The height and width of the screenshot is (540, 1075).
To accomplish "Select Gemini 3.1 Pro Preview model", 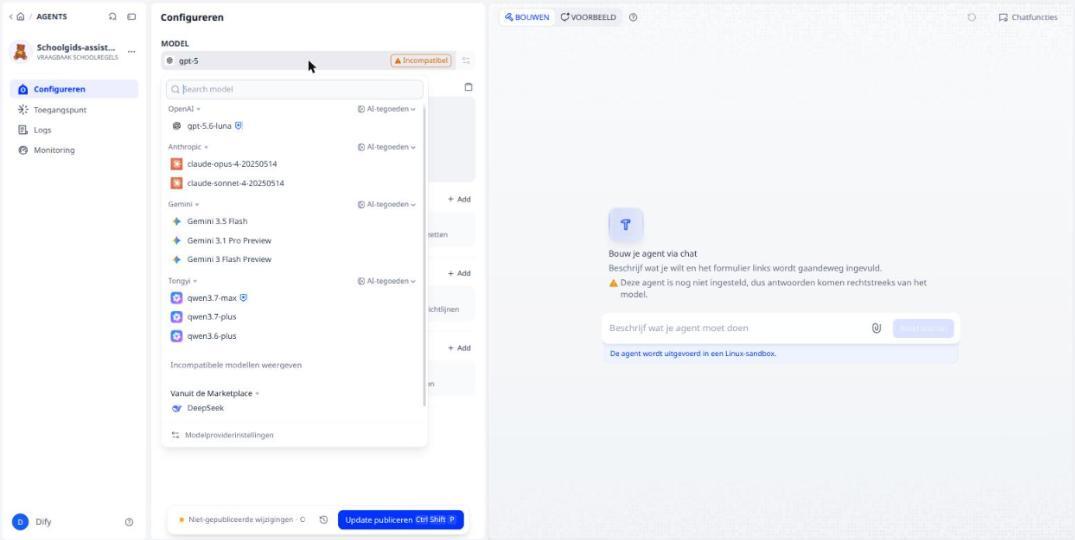I will [x=293, y=241].
